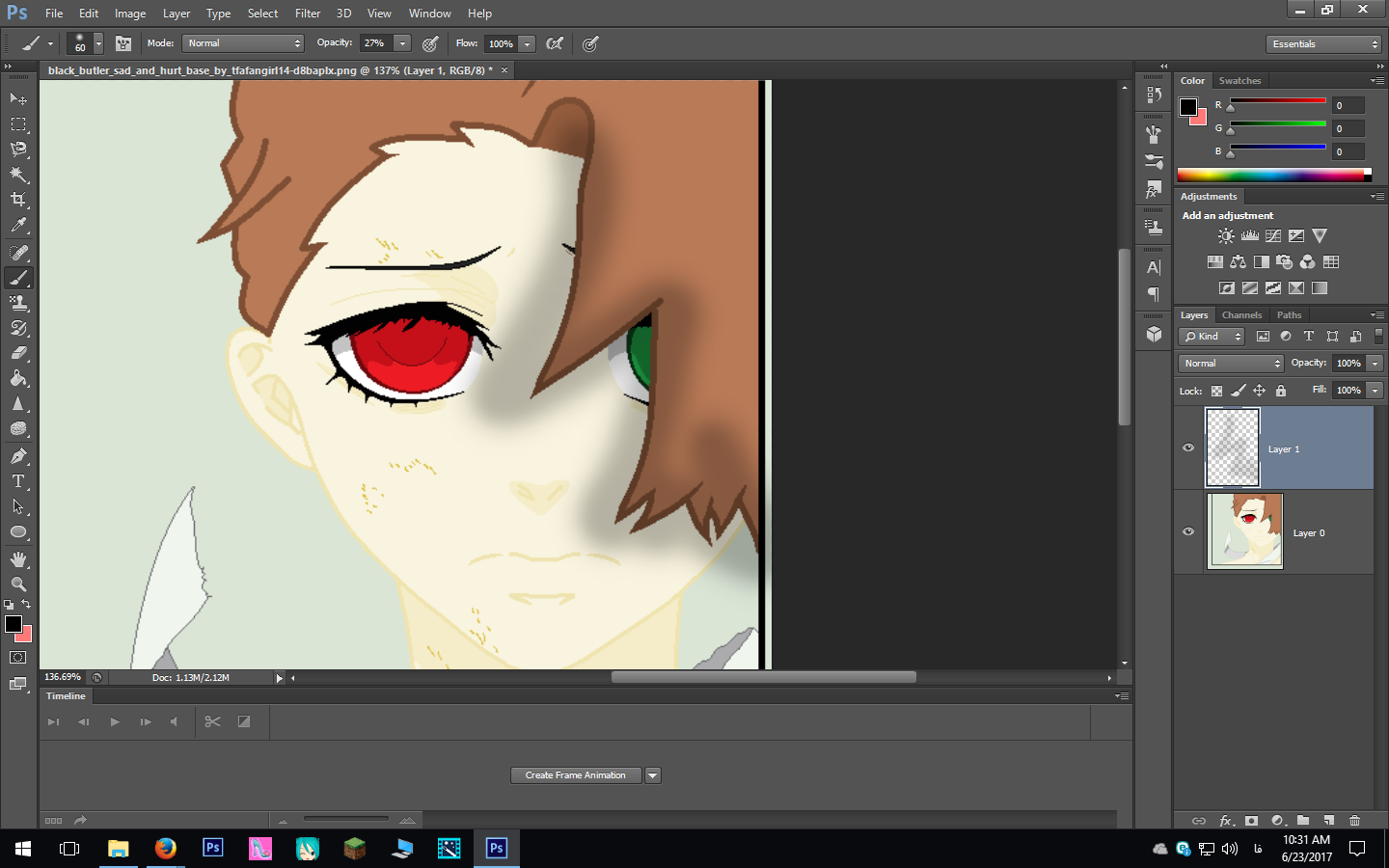Open the Flow slider dropdown arrow
1389x868 pixels.
click(527, 43)
